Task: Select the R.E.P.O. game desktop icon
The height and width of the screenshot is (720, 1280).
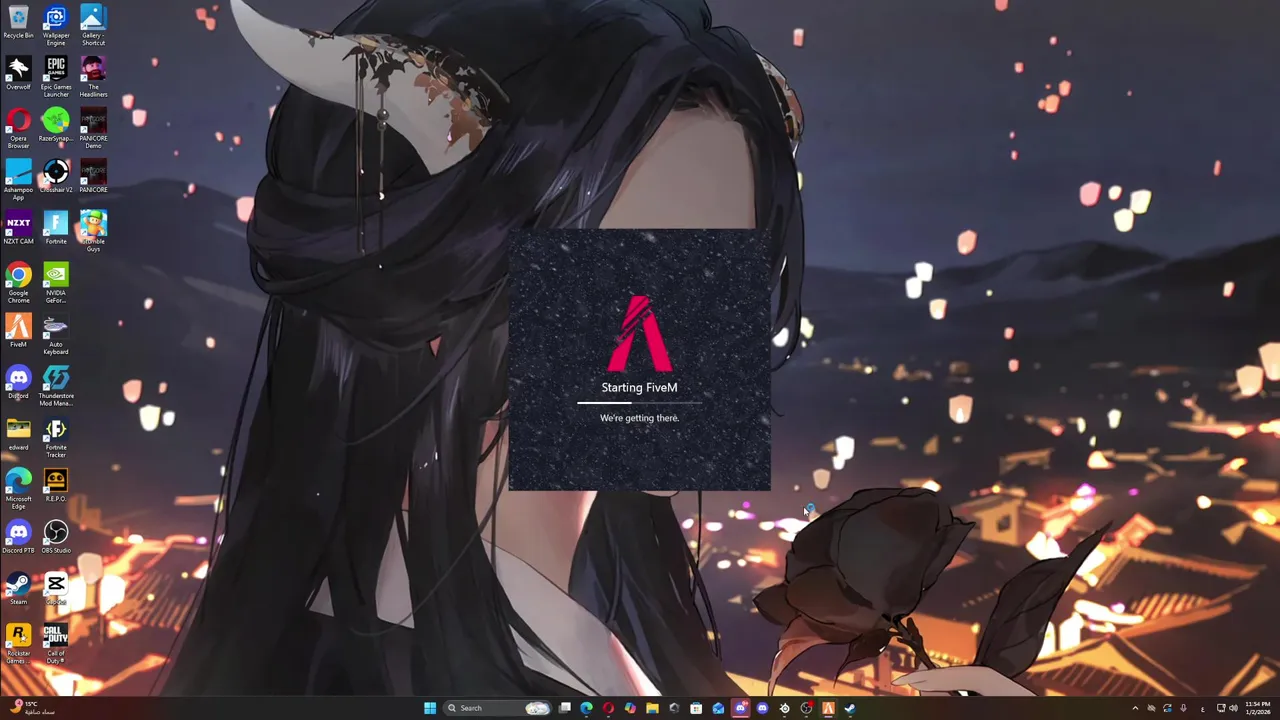Action: [56, 486]
